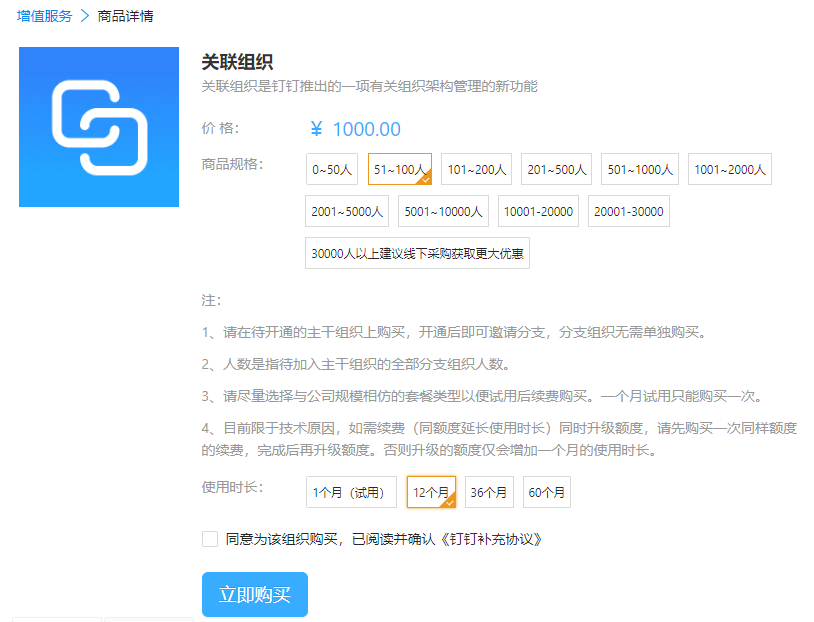Viewport: 814px width, 622px height.
Task: Click note 2 about 分支组织人数
Action: tap(356, 364)
